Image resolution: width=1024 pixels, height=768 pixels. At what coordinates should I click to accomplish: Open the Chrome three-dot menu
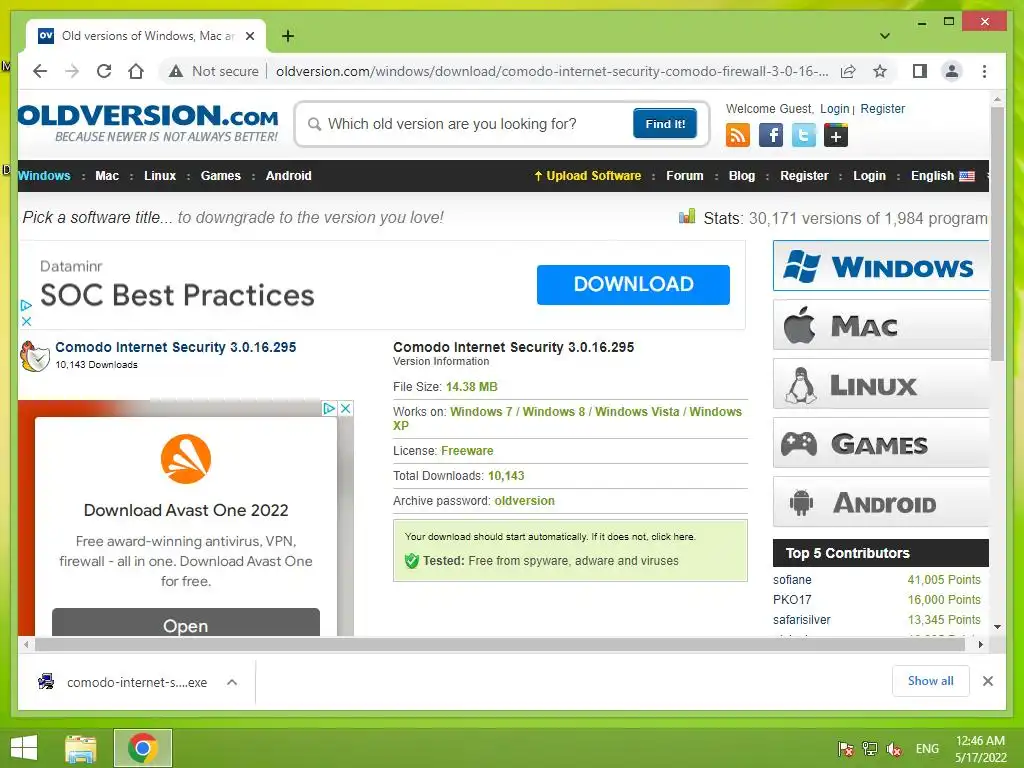pos(984,71)
